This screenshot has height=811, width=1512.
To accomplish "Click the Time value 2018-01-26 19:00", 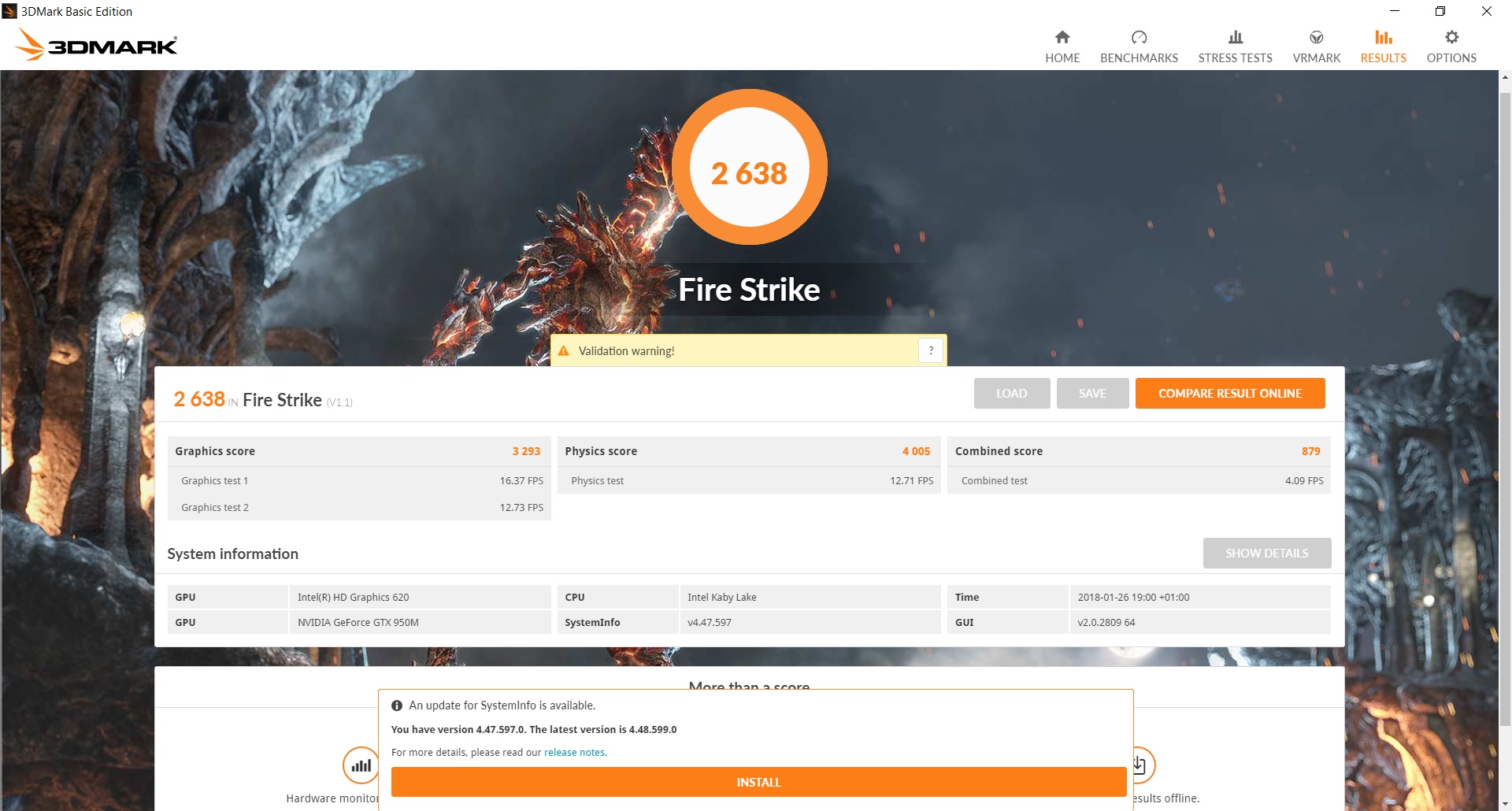I will [1199, 597].
